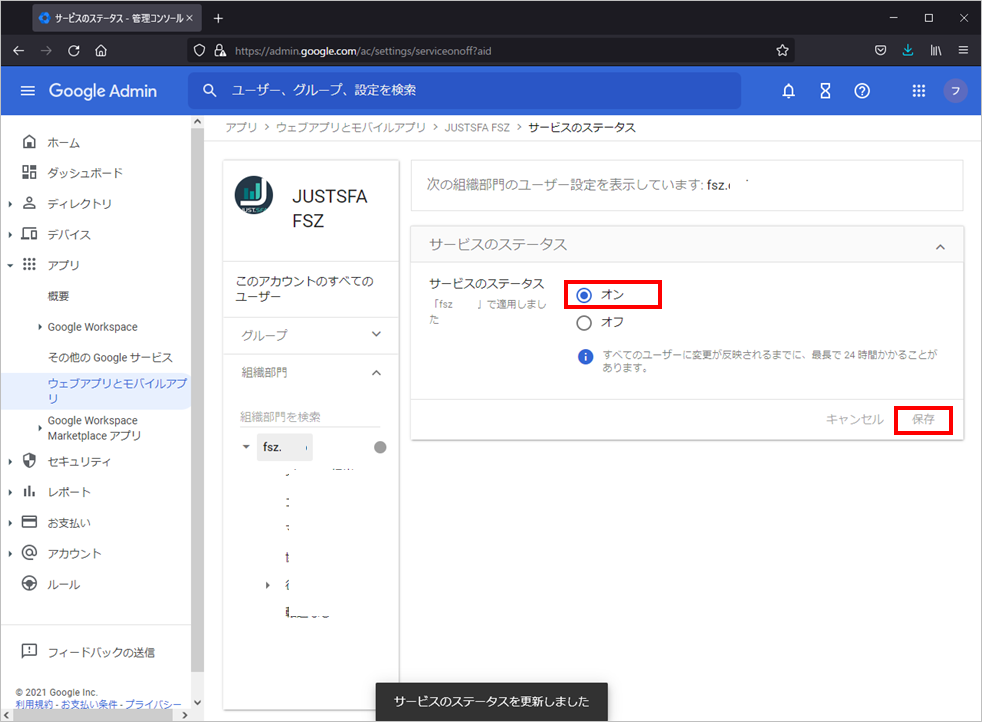982x722 pixels.
Task: Select the オフ radio button
Action: pyautogui.click(x=585, y=323)
